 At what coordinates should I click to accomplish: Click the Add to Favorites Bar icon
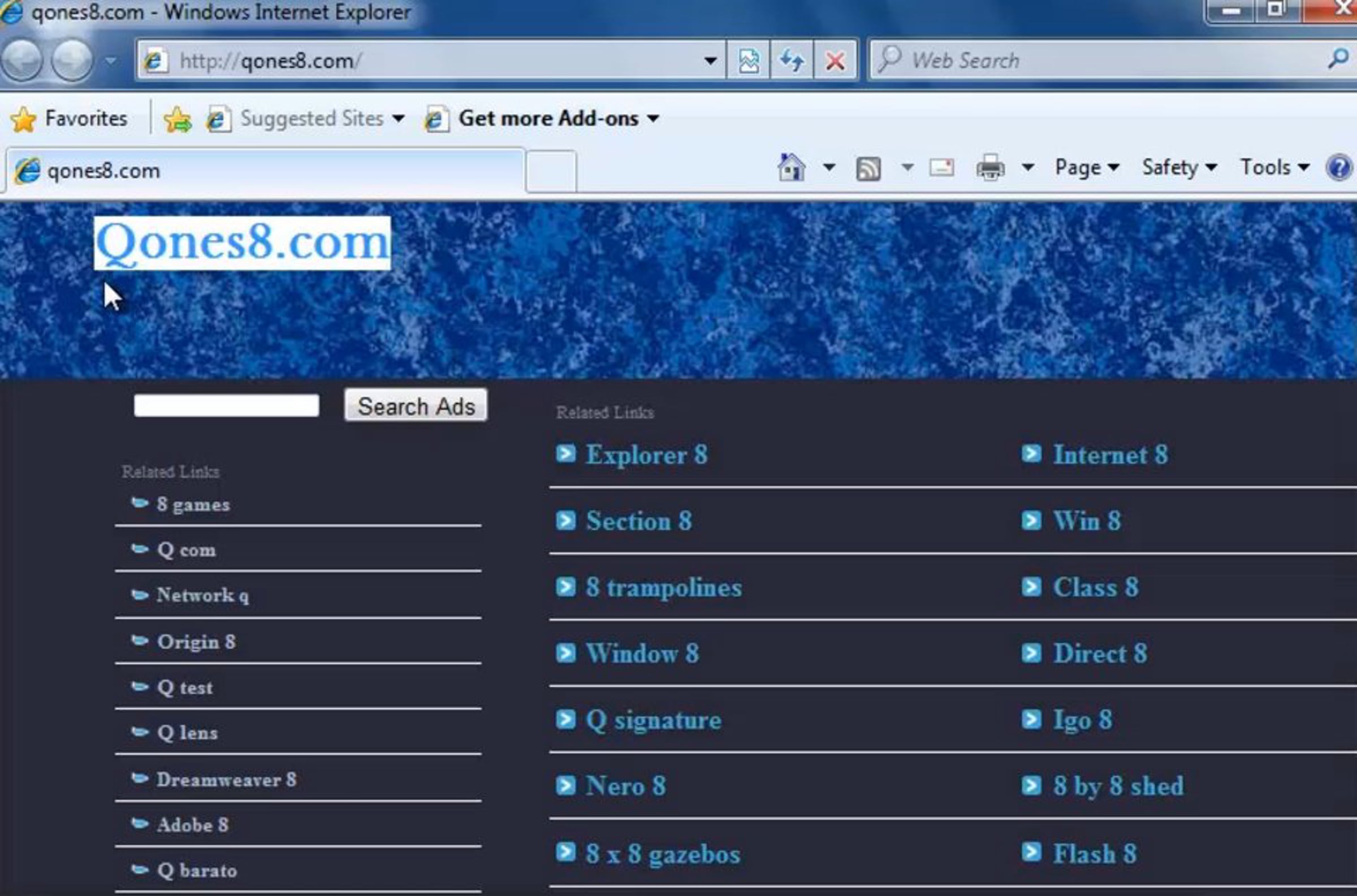click(178, 119)
